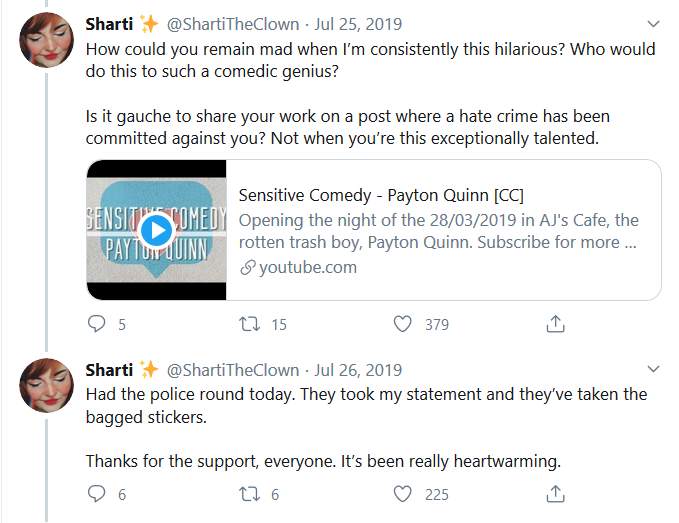Viewport: 679px width, 523px height.
Task: Reply to the Jul 26 tweet
Action: pyautogui.click(x=97, y=494)
